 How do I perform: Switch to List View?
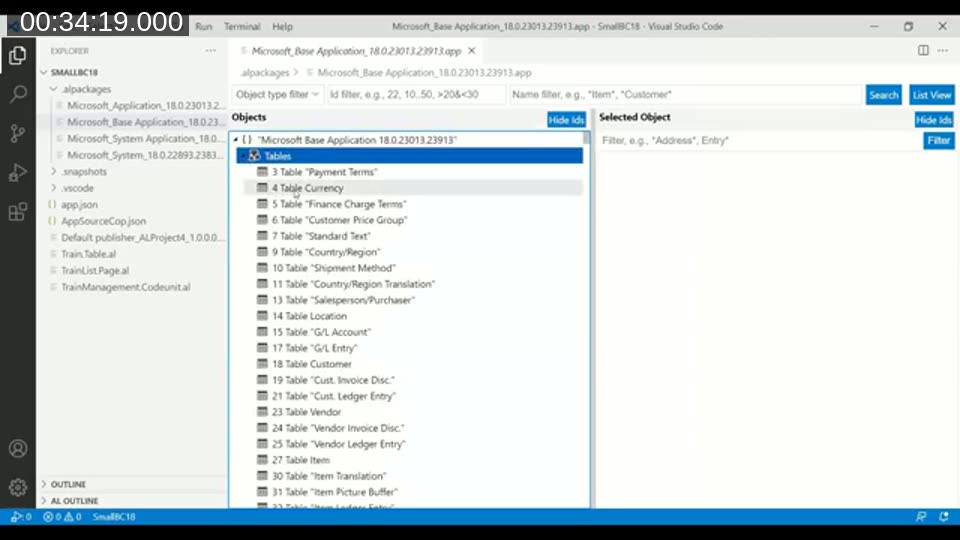coord(932,95)
